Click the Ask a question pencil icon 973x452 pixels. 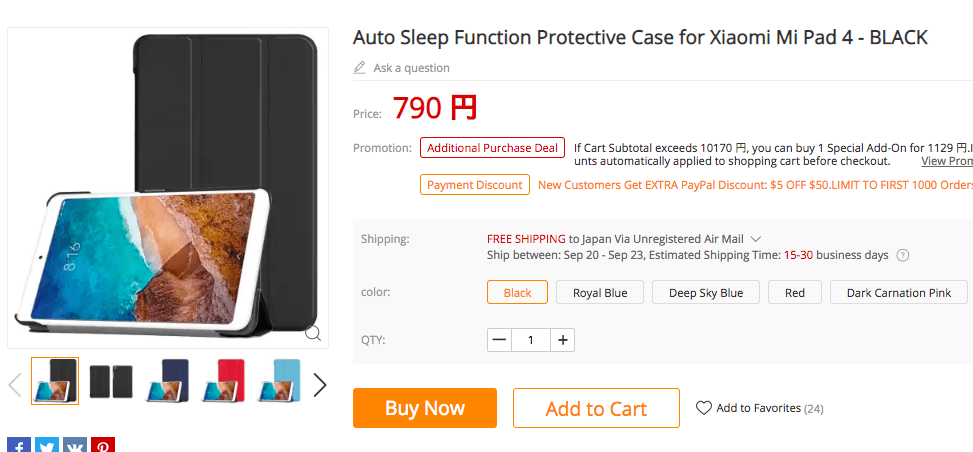pos(360,68)
